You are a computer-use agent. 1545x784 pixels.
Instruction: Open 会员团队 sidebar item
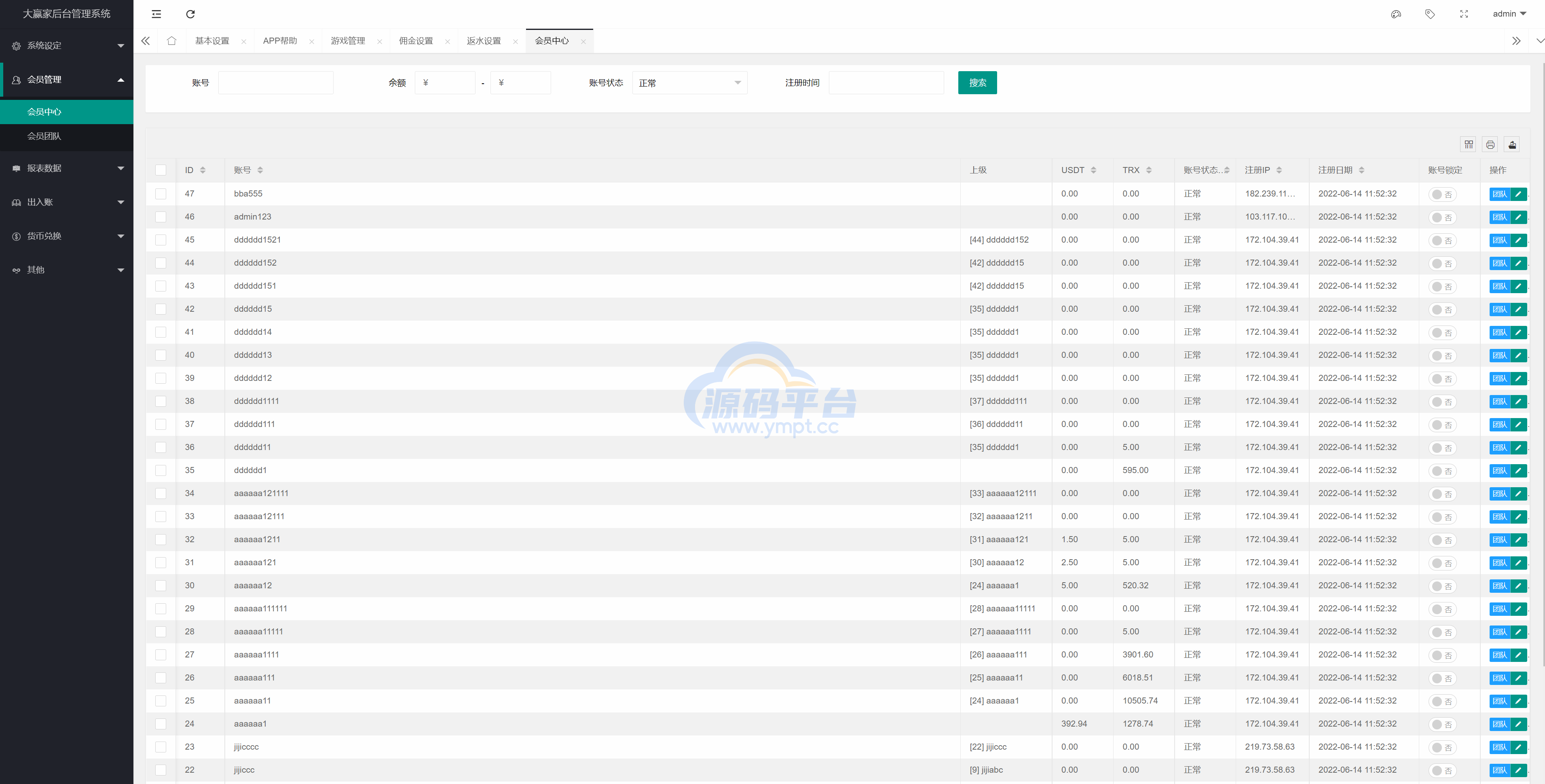point(67,136)
